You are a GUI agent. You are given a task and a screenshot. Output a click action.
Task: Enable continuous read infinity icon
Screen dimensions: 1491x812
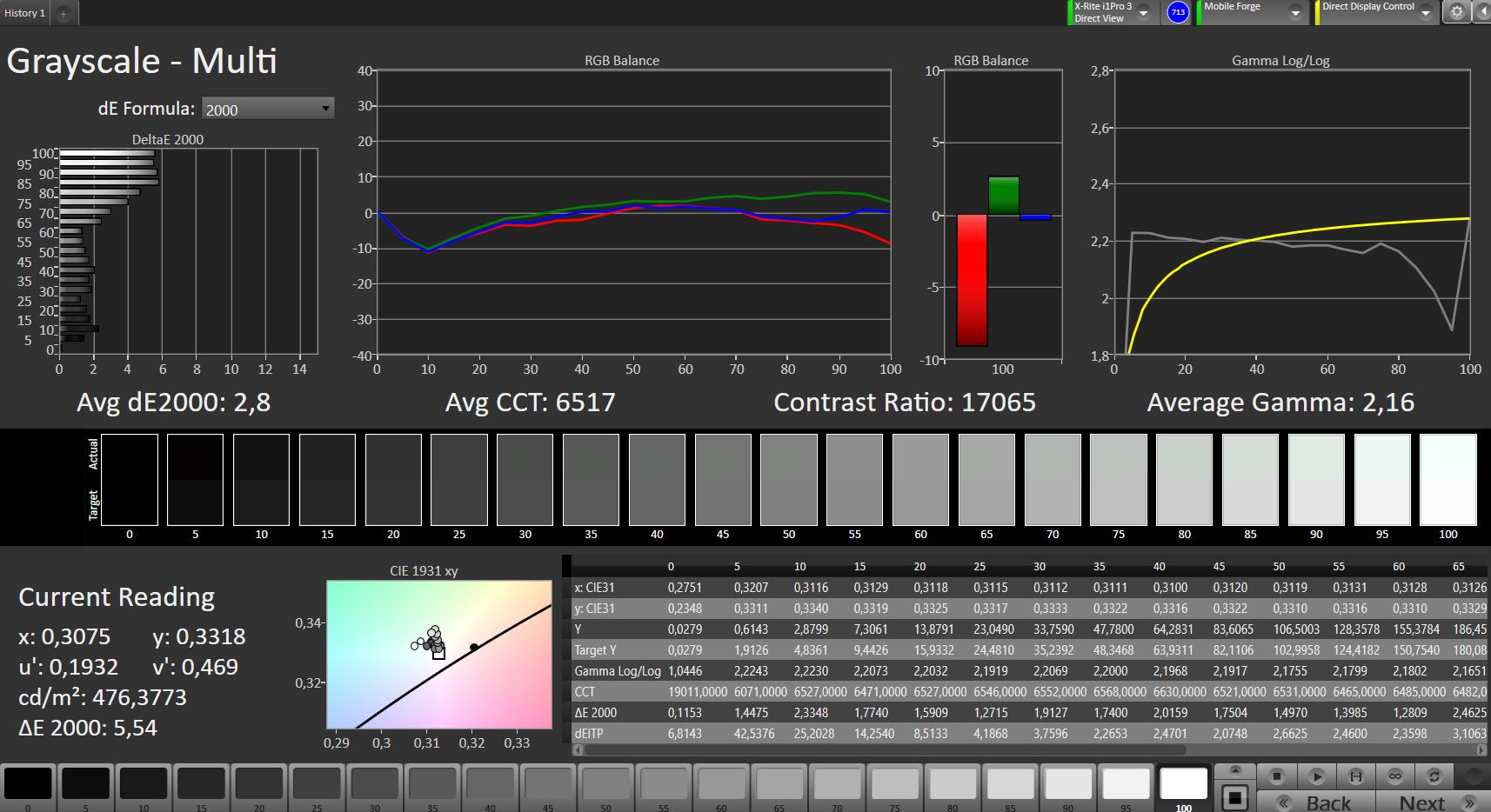pos(1394,775)
